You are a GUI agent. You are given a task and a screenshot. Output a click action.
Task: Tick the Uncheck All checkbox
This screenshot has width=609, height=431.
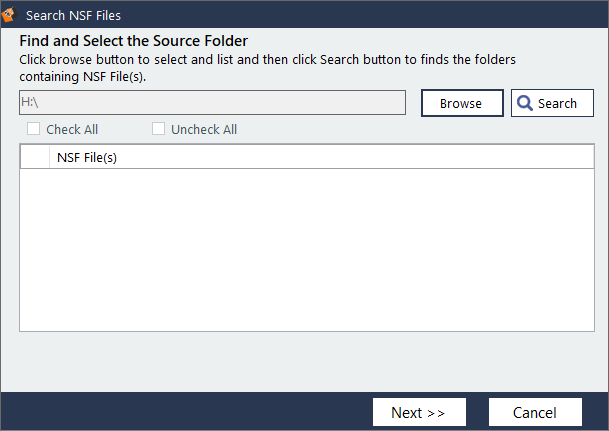(159, 129)
